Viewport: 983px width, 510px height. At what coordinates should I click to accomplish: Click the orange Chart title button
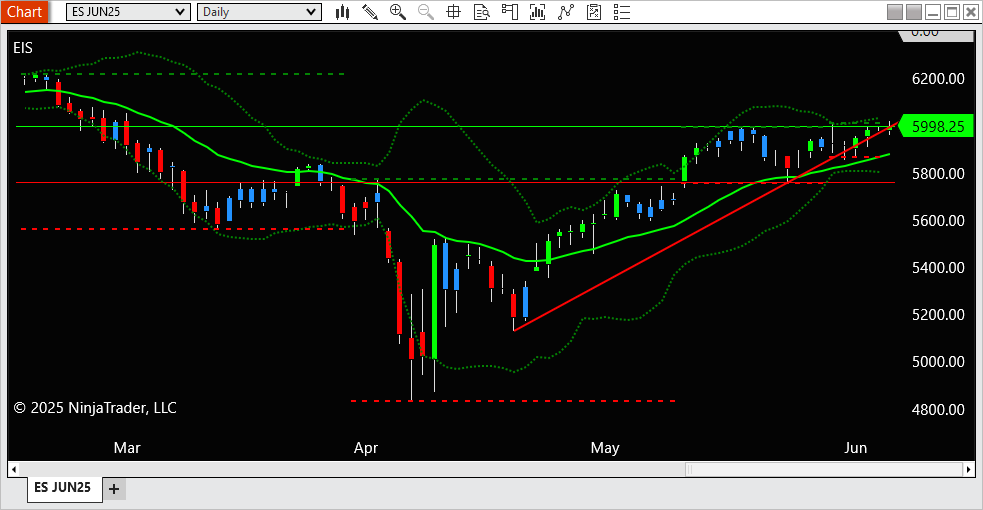pos(24,12)
